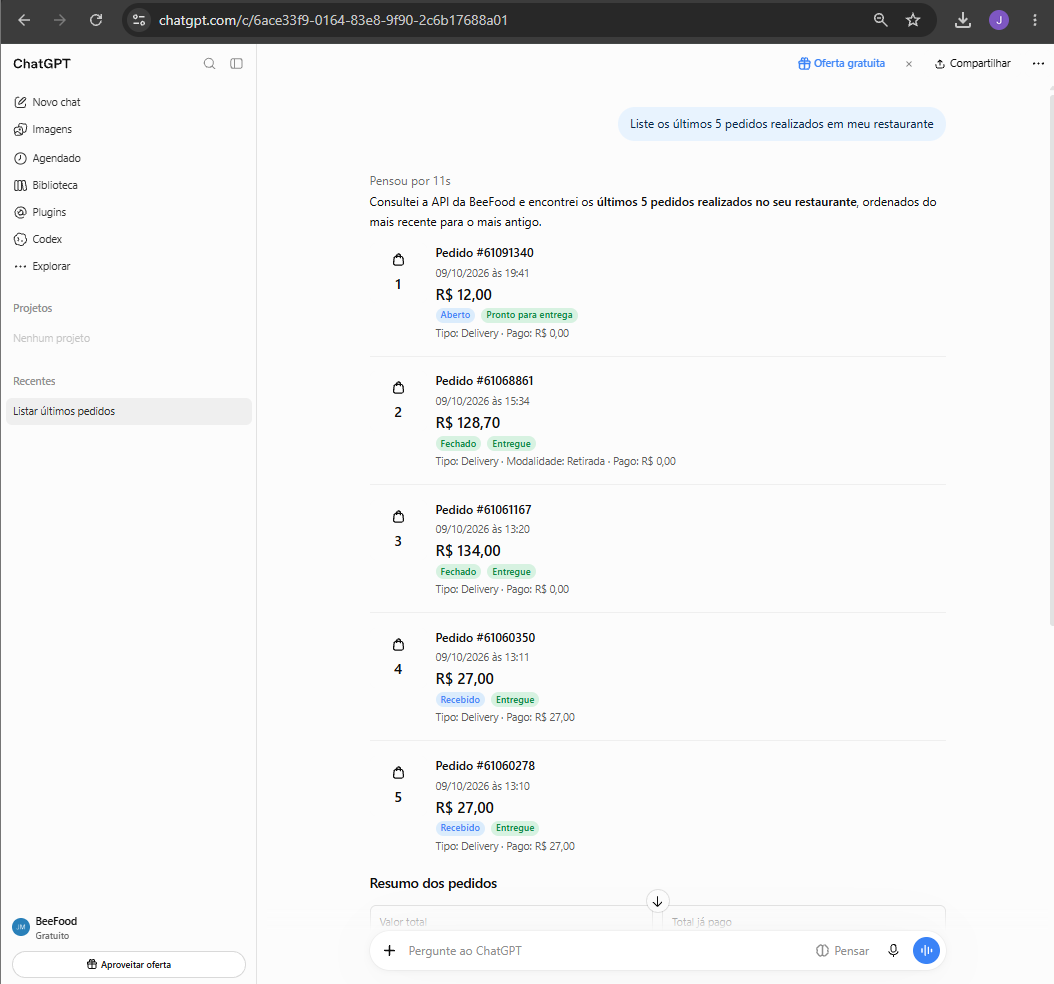Start voice mode with blue waveform button
This screenshot has width=1054, height=984.
click(x=926, y=950)
